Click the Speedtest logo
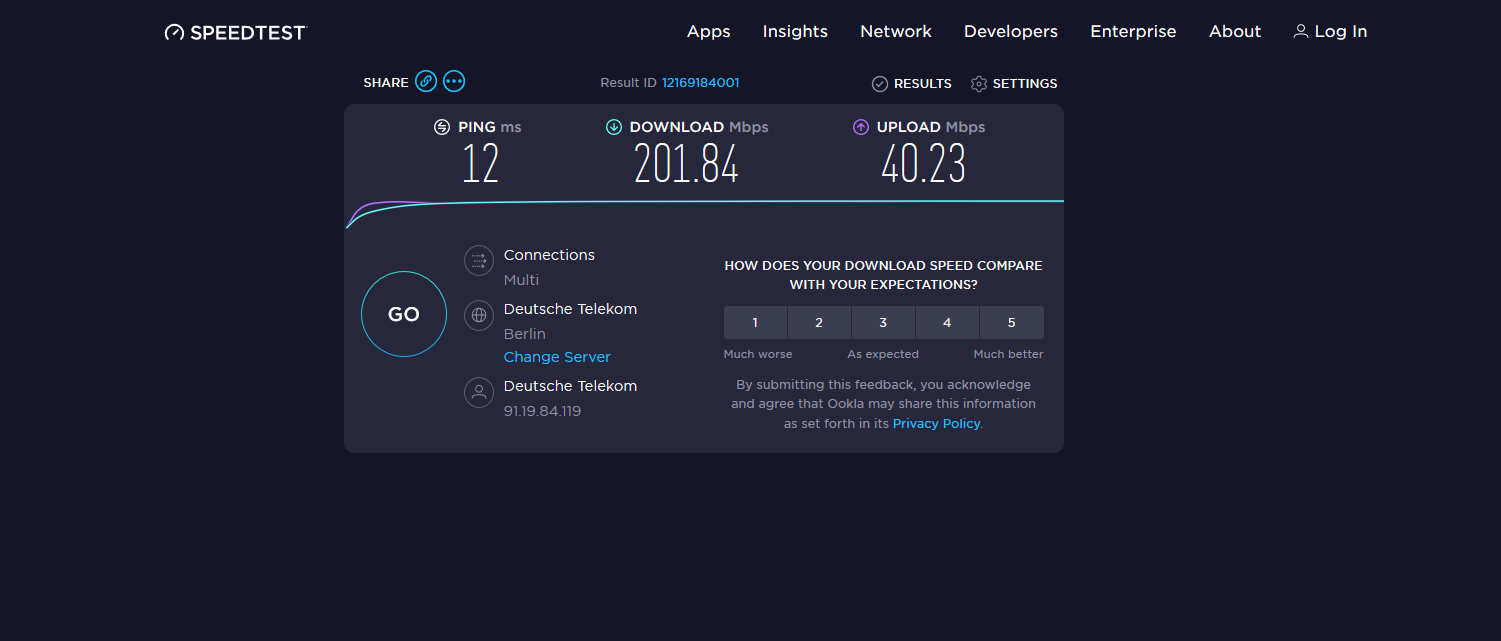The width and height of the screenshot is (1501, 641). [x=235, y=32]
